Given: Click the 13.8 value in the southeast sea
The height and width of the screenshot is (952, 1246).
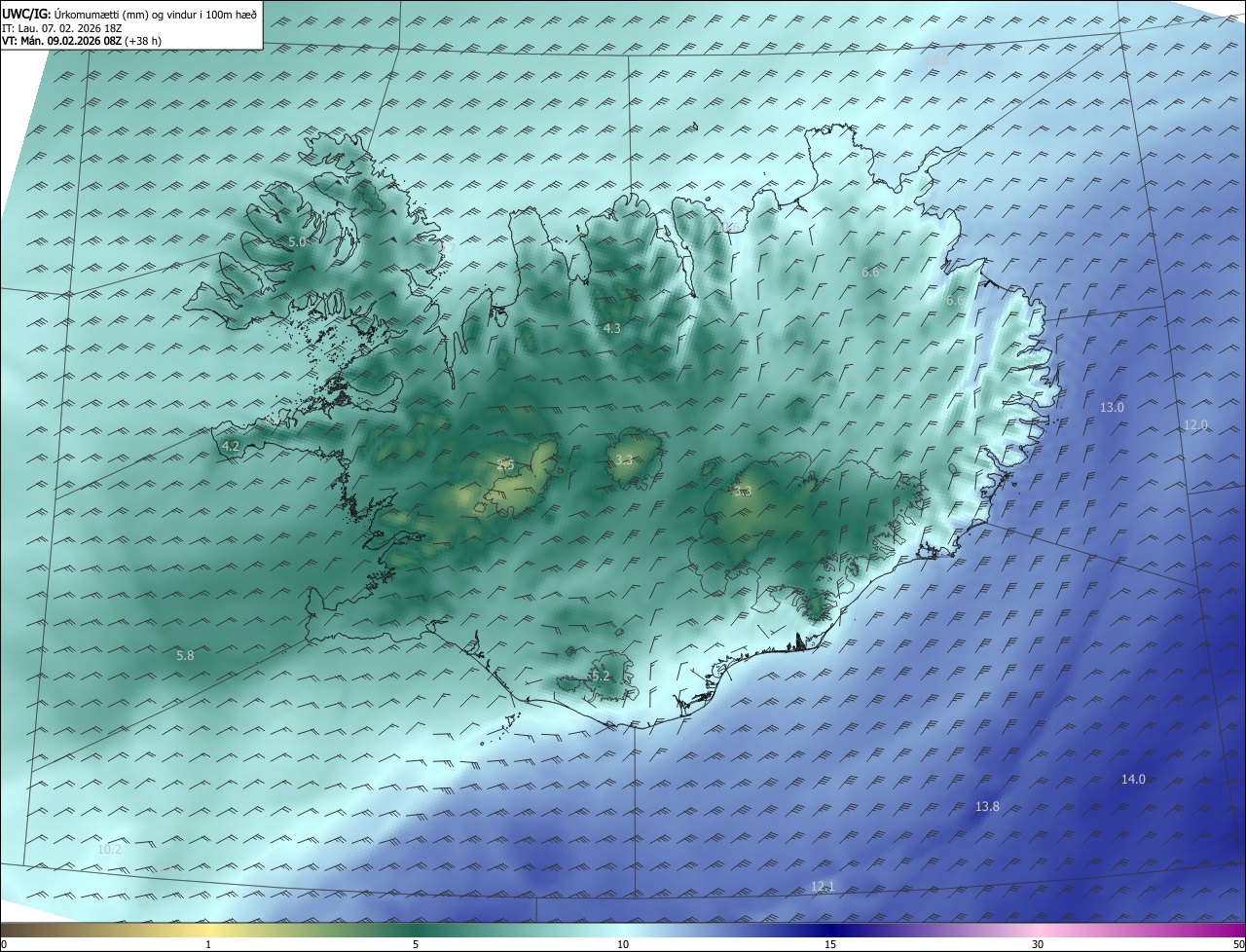Looking at the screenshot, I should click(987, 807).
